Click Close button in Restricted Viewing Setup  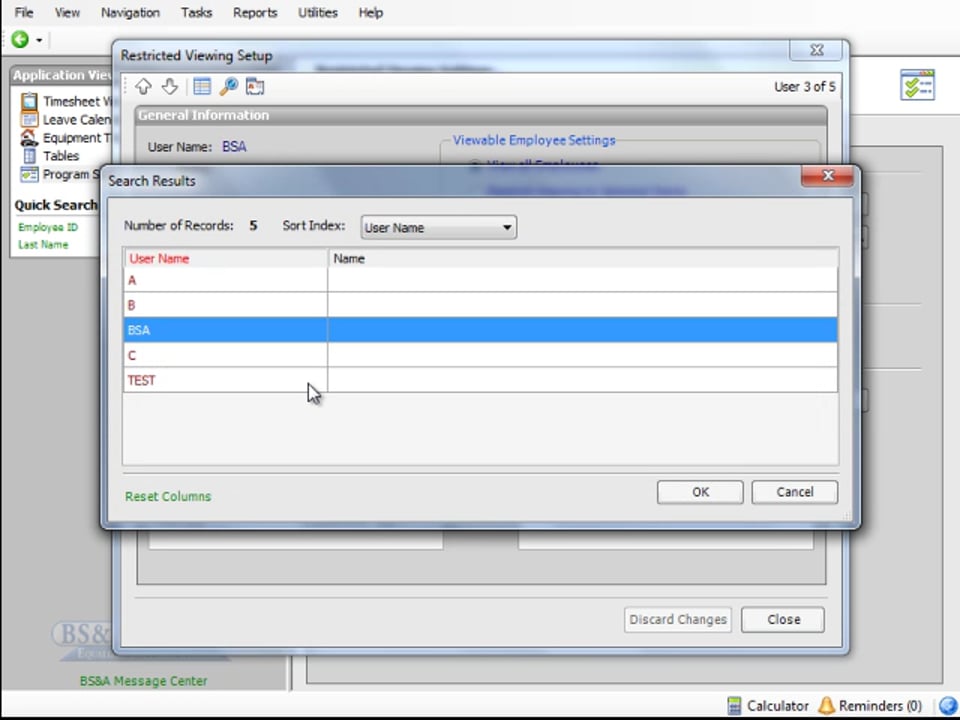pos(783,620)
